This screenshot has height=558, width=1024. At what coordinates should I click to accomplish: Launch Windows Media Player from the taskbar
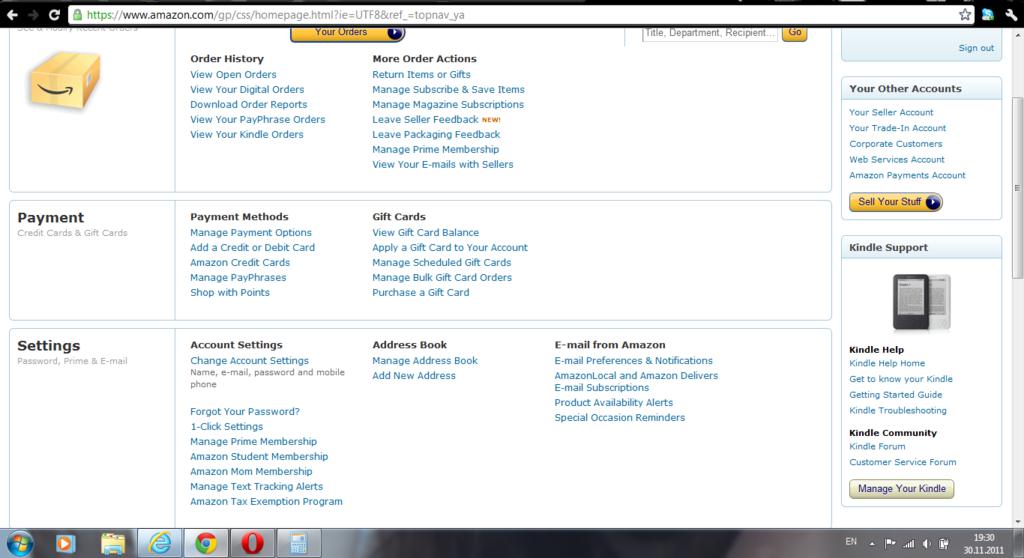(65, 543)
